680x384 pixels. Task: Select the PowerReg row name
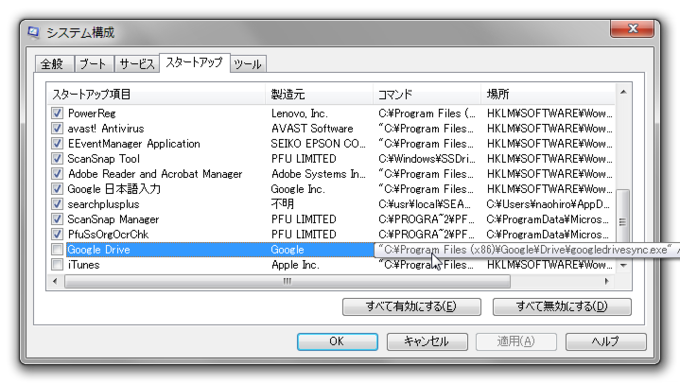[92, 114]
